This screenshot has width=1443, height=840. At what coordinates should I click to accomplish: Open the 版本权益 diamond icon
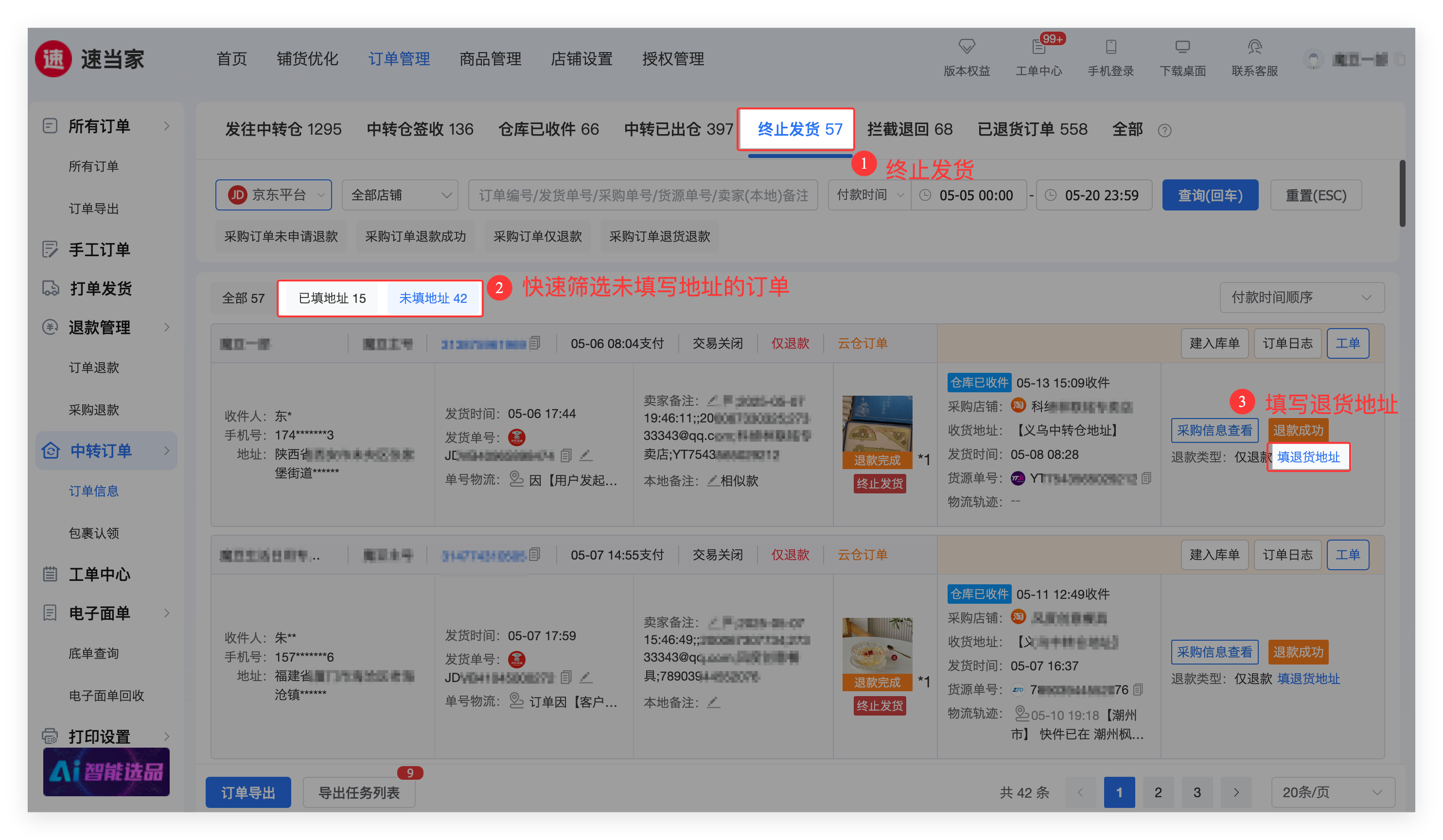tap(966, 46)
